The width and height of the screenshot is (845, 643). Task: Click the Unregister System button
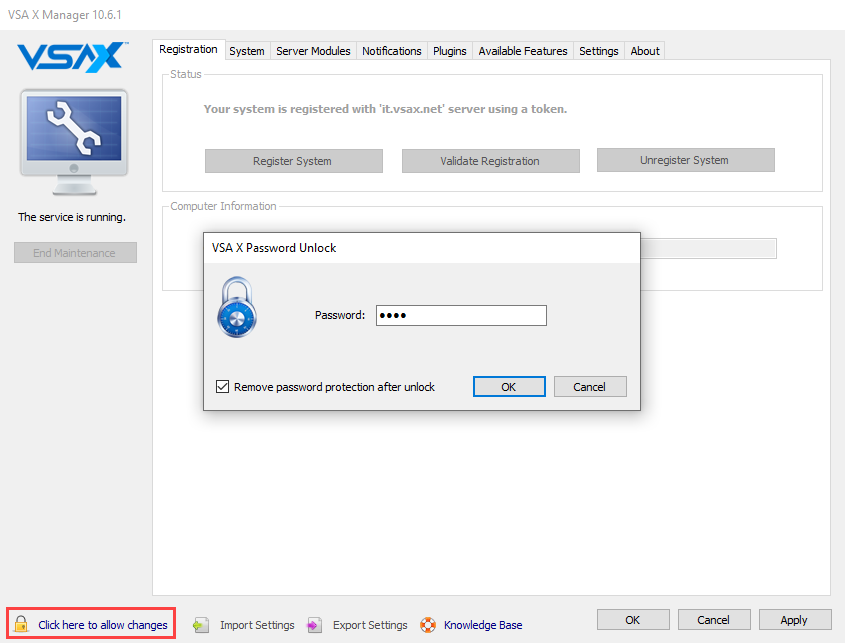685,160
